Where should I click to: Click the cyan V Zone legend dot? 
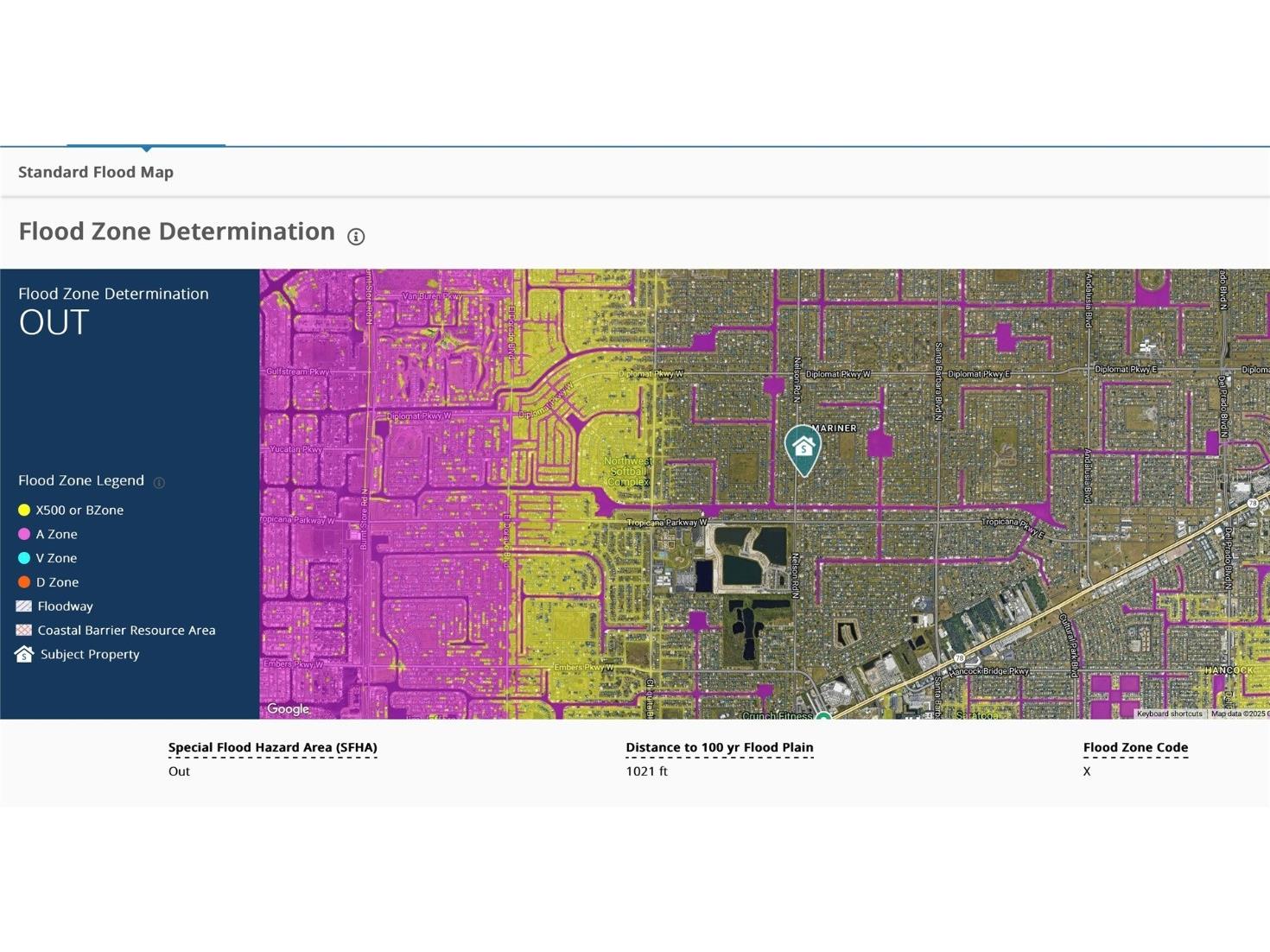click(x=24, y=558)
